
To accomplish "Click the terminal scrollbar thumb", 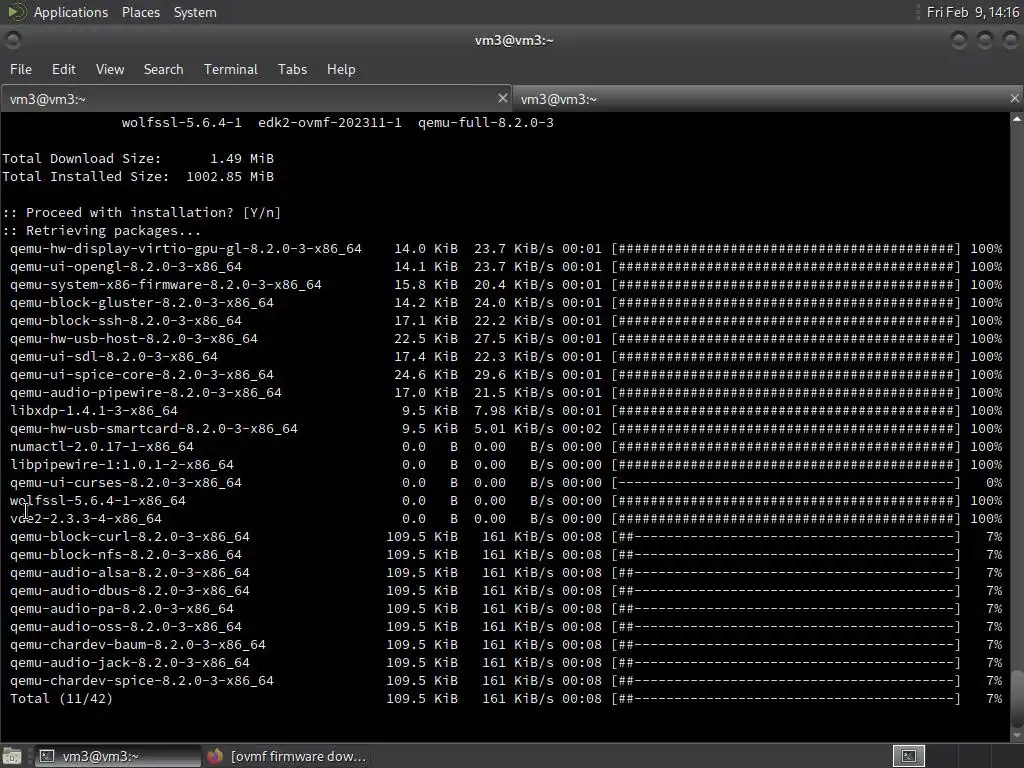I will 1017,697.
